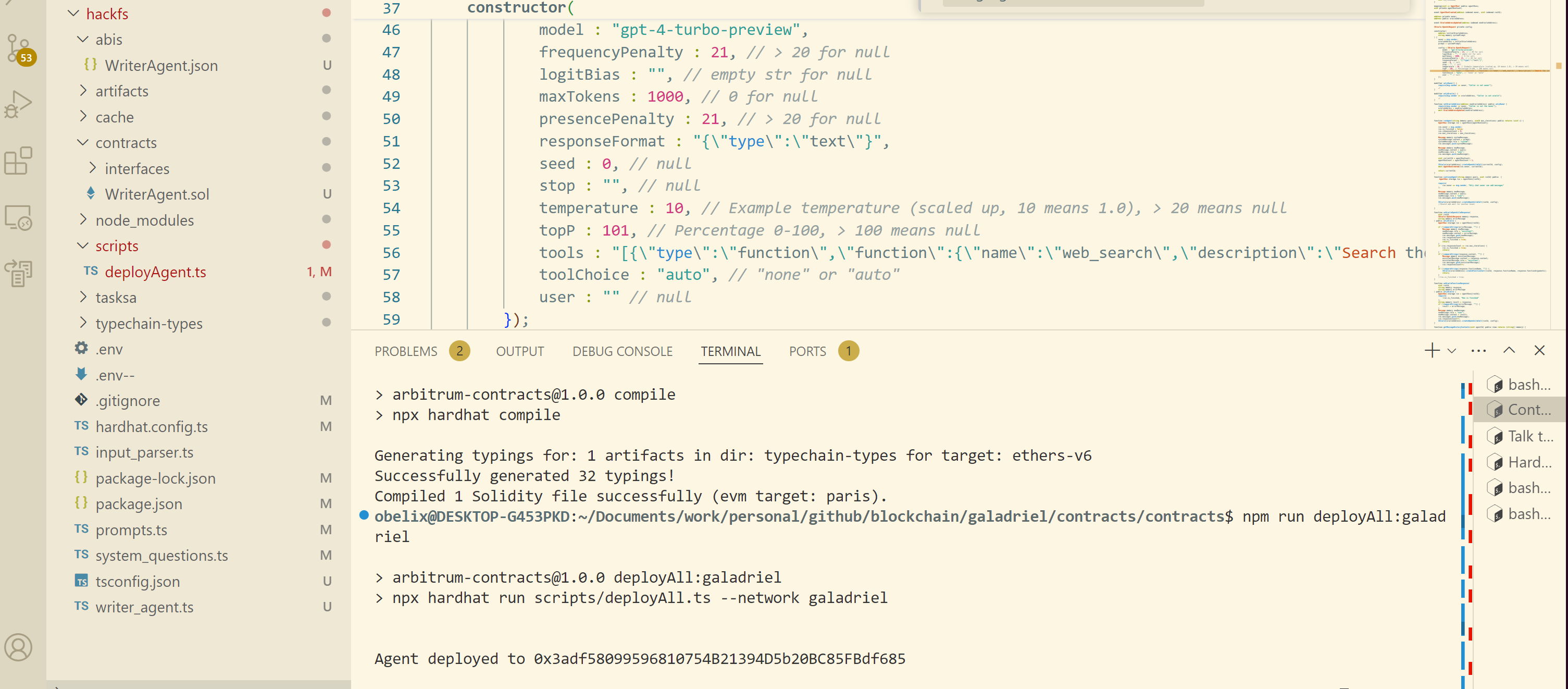Select the Cont... terminal
Image resolution: width=1568 pixels, height=689 pixels.
[x=1520, y=409]
